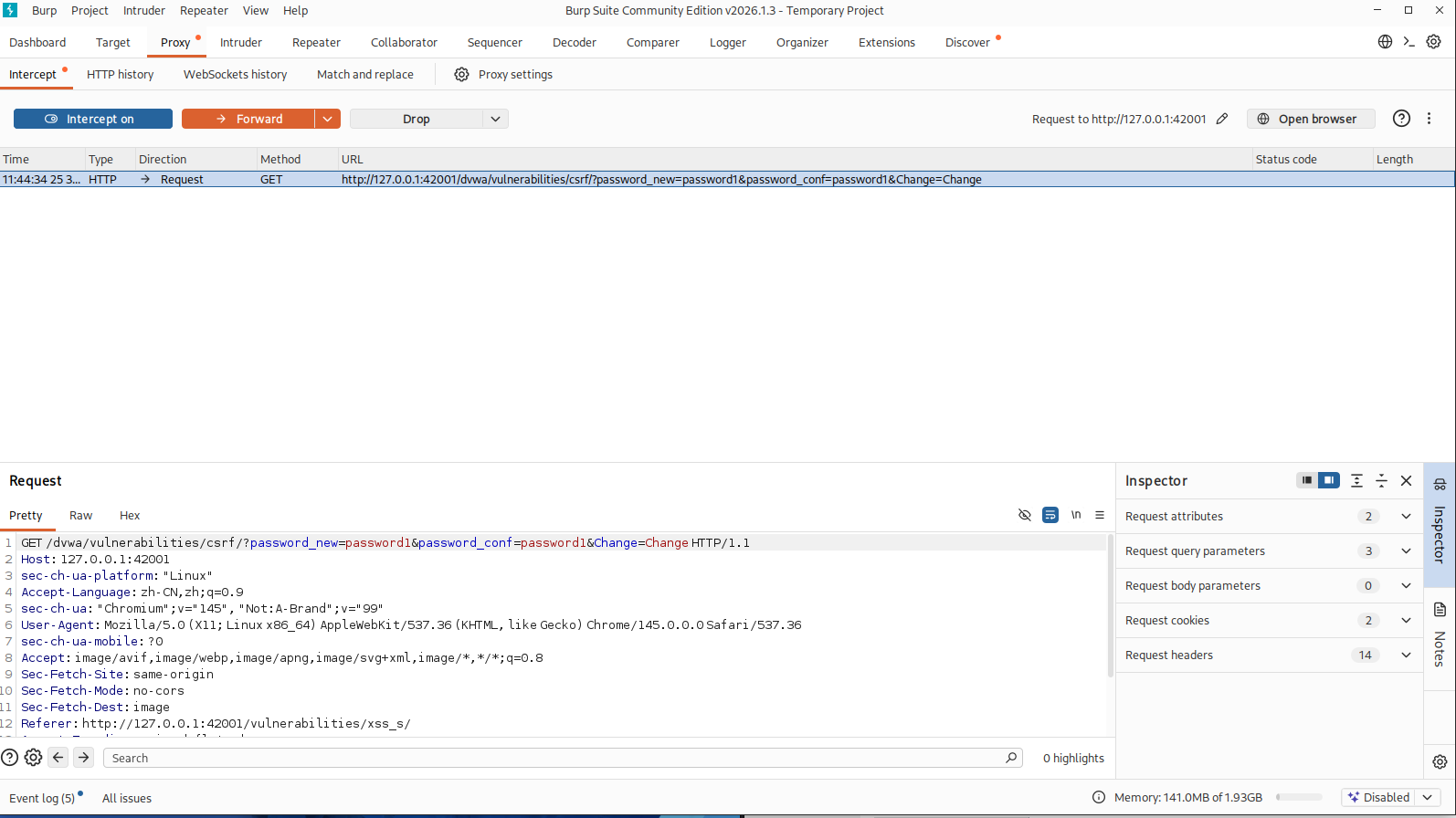This screenshot has height=818, width=1456.
Task: Close the Inspector panel
Action: click(1407, 480)
